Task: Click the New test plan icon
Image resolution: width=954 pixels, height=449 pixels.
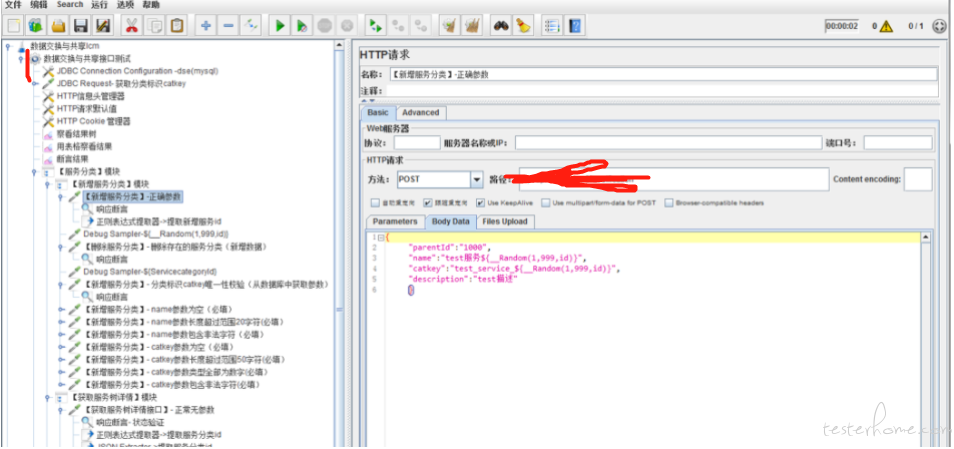Action: (15, 26)
